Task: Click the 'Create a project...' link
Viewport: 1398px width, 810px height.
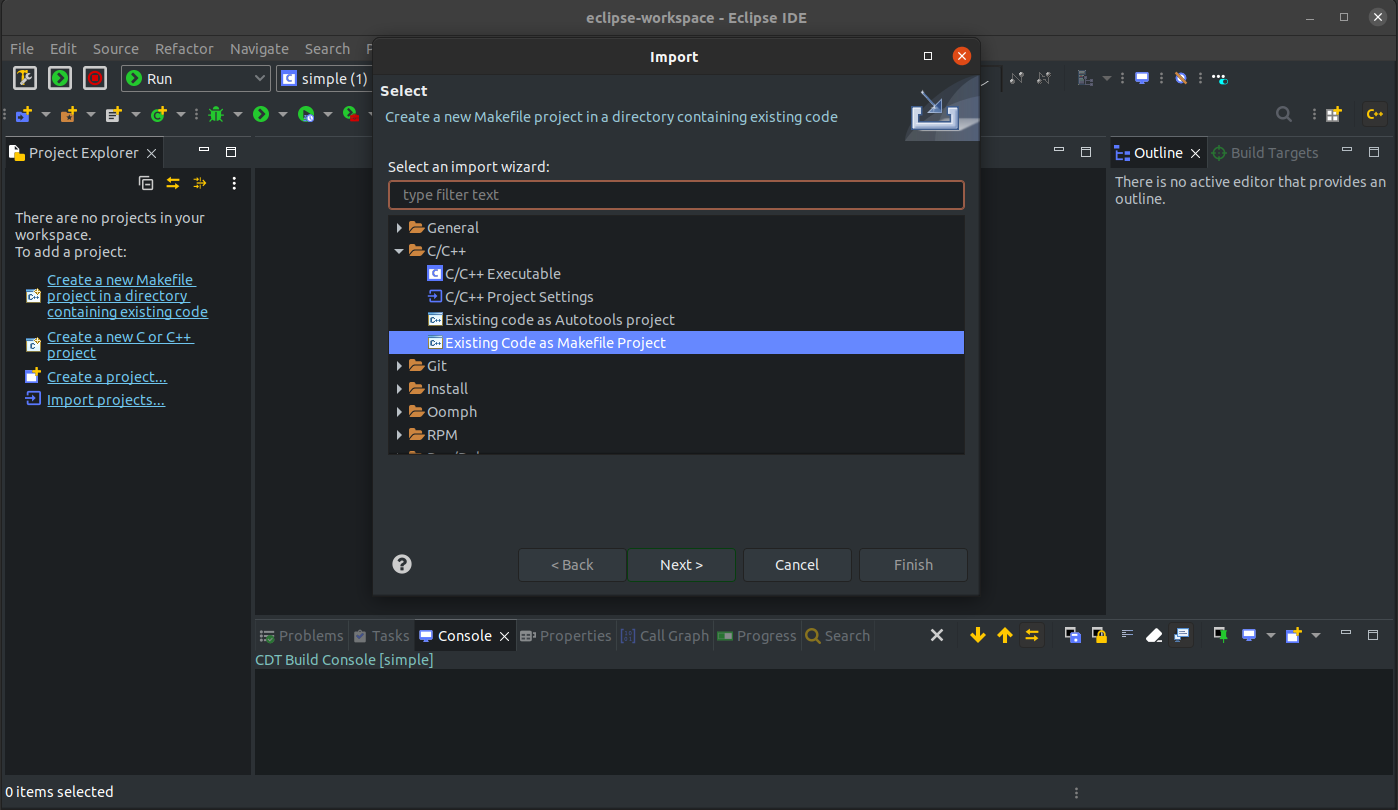Action: 107,377
